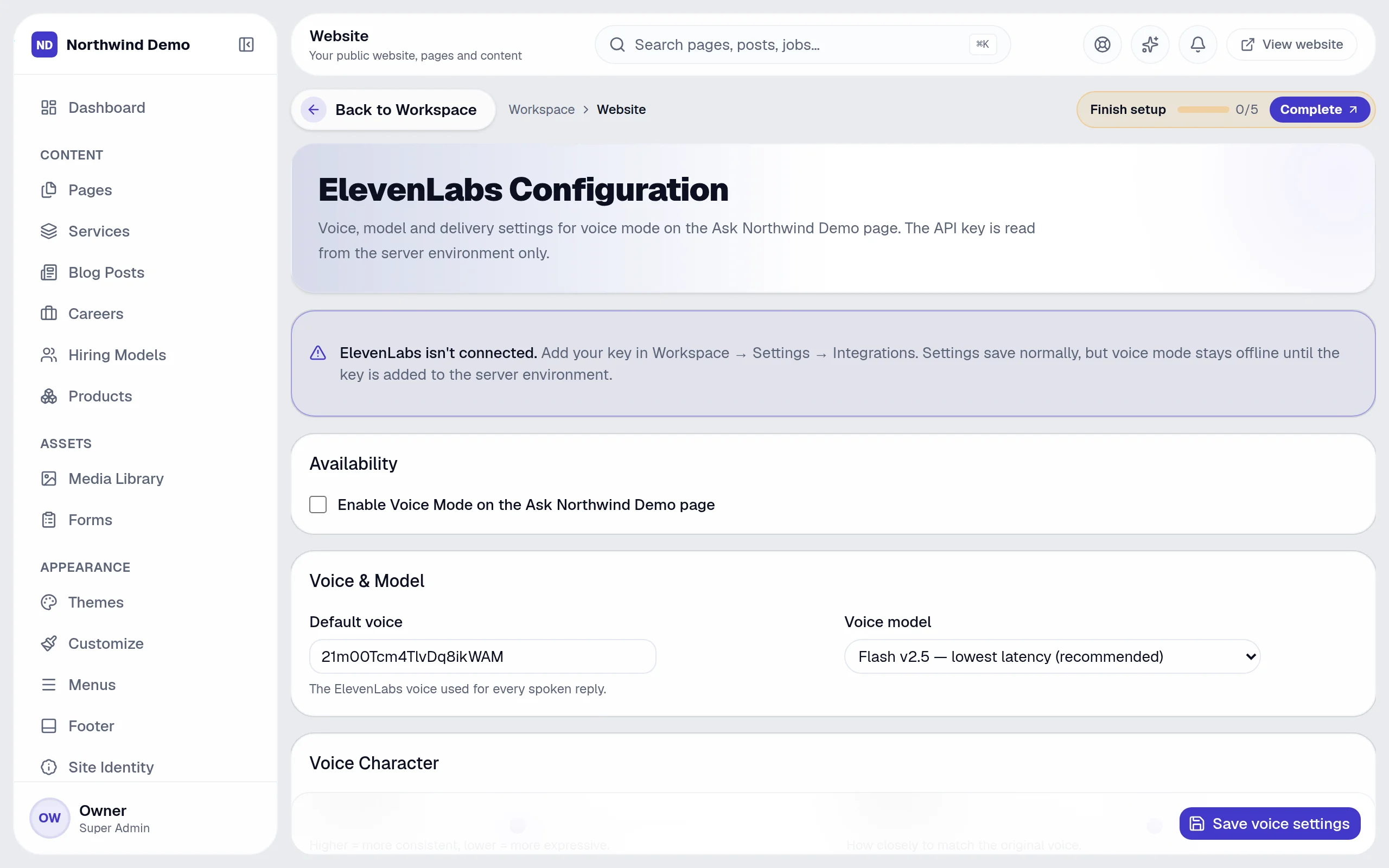Click the Default voice ID field
The image size is (1389, 868).
(483, 656)
